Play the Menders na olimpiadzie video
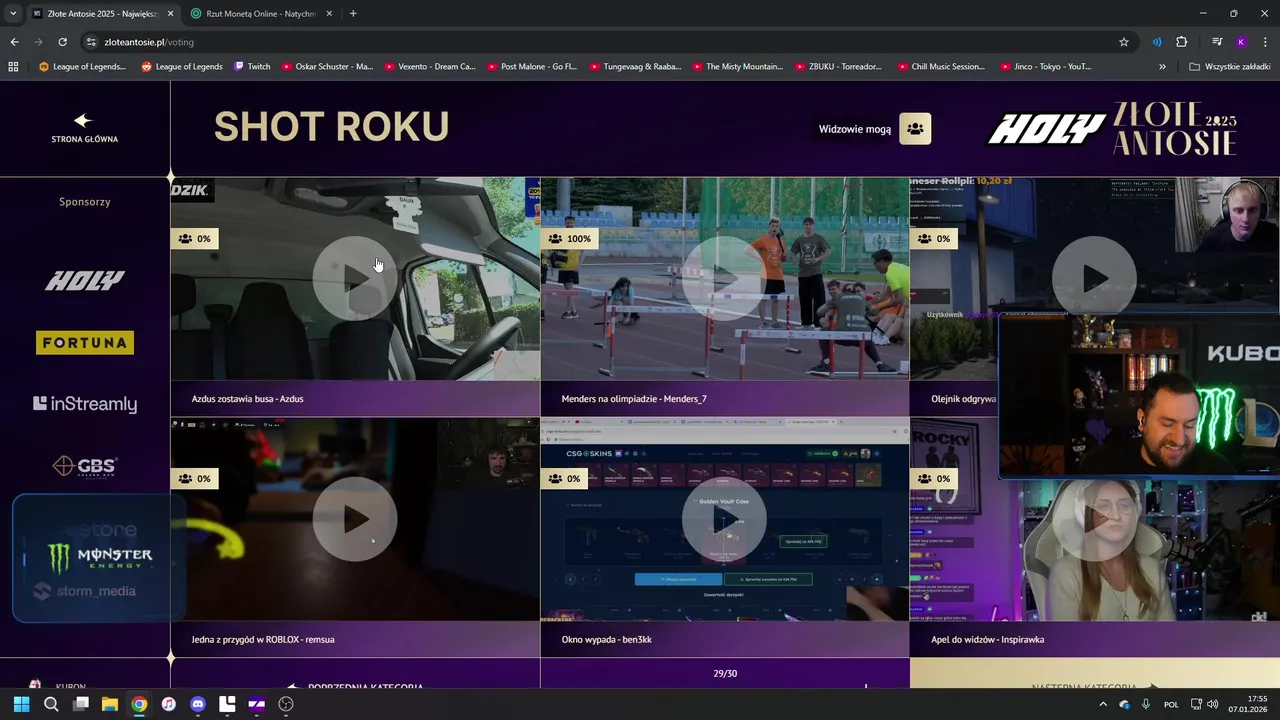 (x=724, y=279)
